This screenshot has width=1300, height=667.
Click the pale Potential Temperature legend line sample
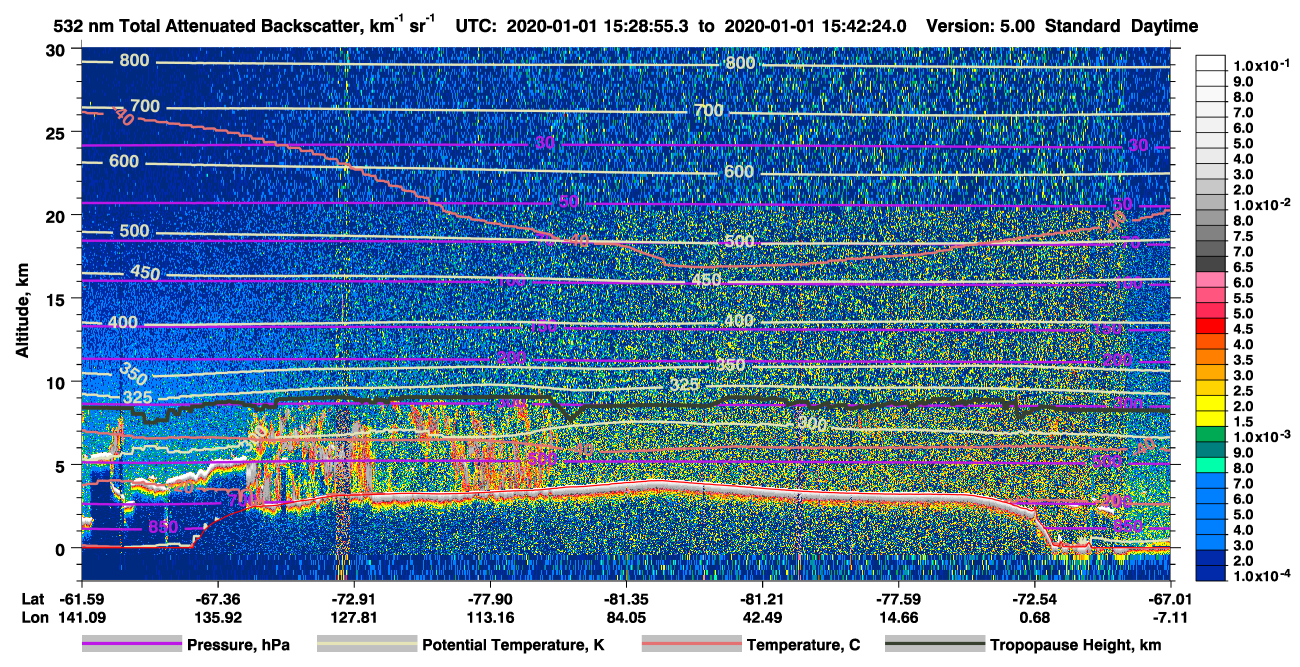tap(366, 645)
